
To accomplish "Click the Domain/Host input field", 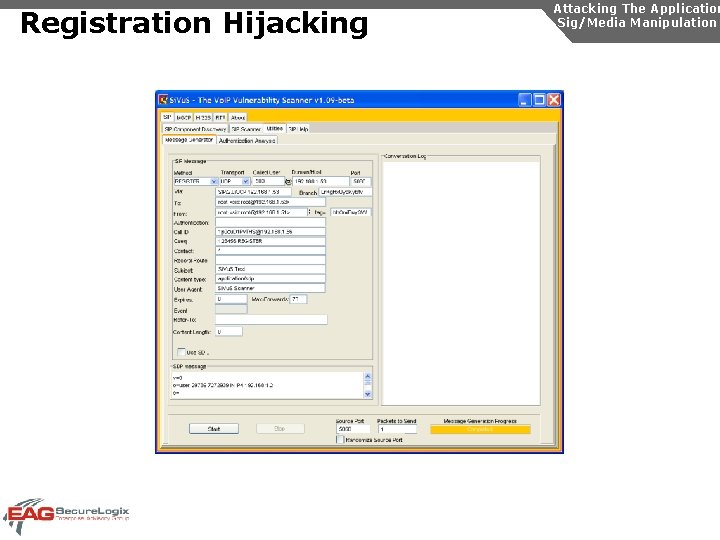I will (321, 181).
